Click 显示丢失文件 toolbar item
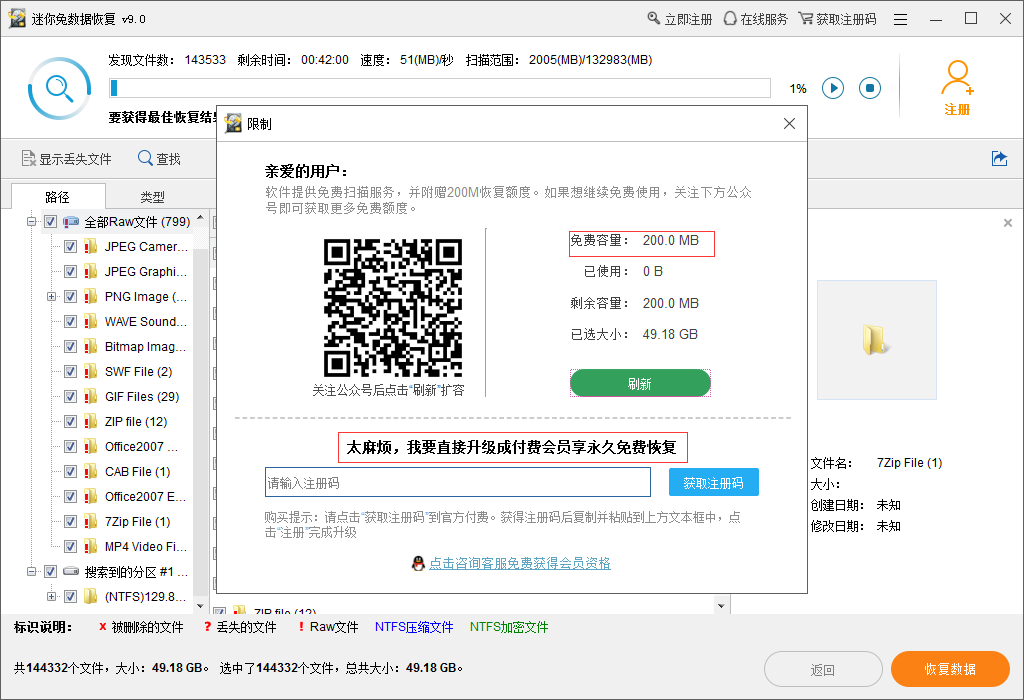 click(67, 159)
